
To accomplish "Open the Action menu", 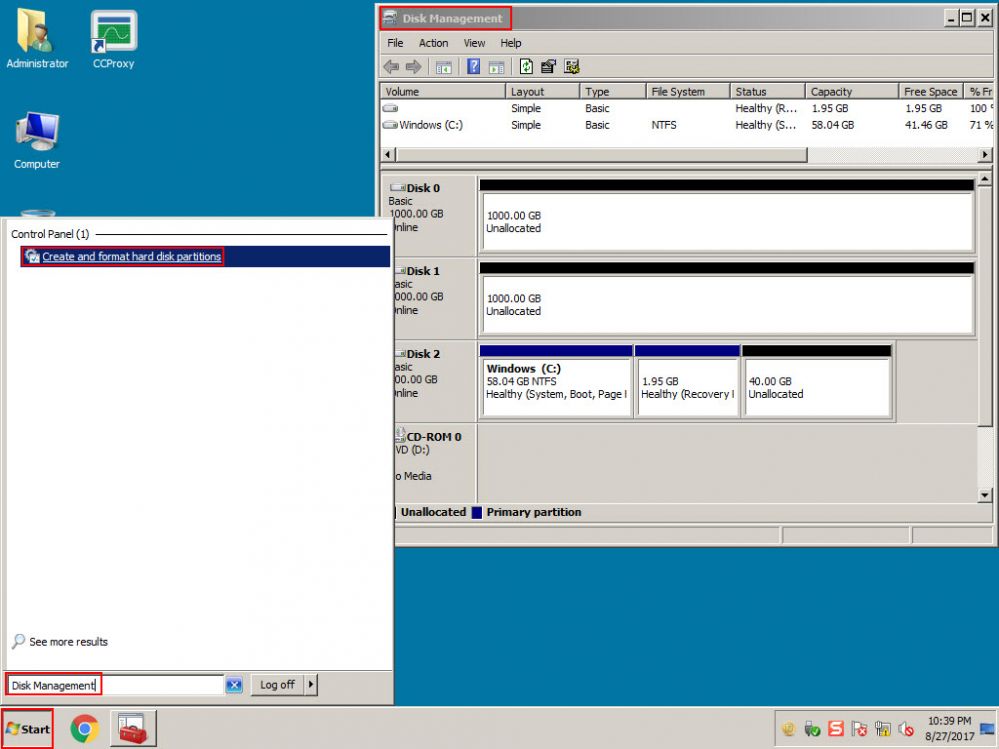I will [433, 43].
